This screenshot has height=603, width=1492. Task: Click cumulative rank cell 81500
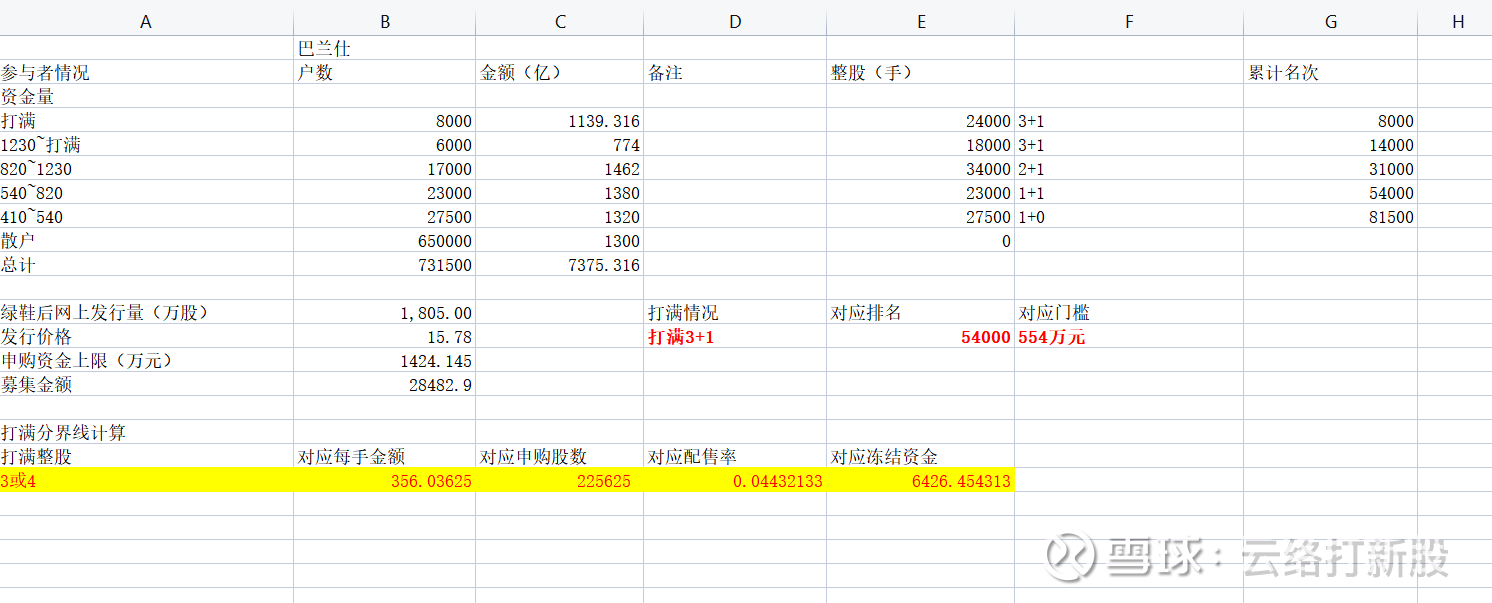[x=1331, y=216]
